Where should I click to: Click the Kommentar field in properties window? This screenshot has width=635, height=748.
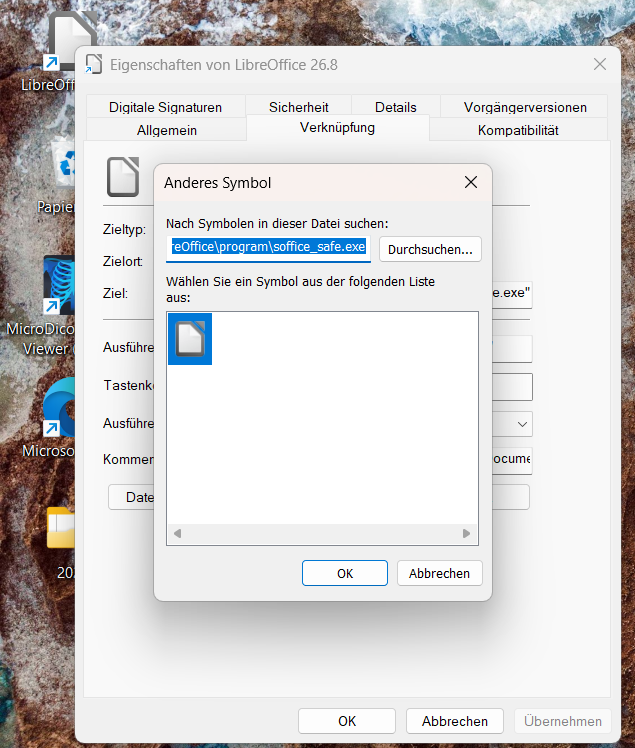pyautogui.click(x=512, y=460)
